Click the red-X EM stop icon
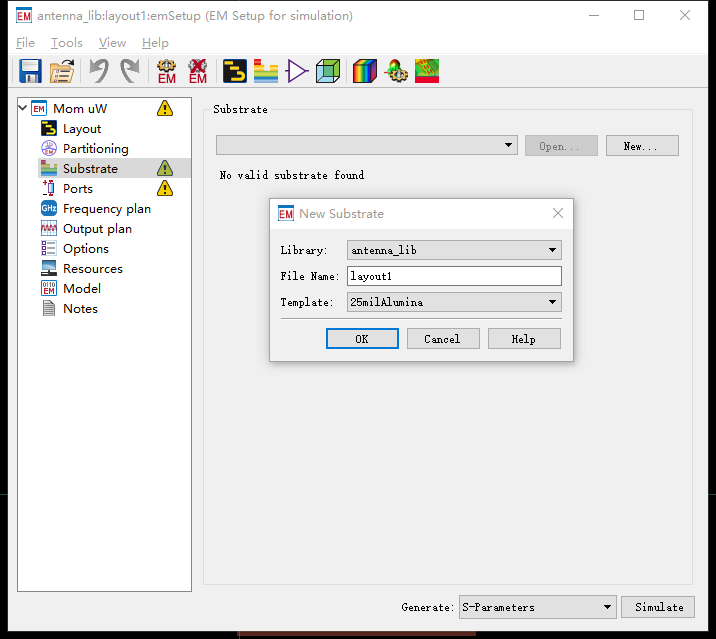Image resolution: width=716 pixels, height=639 pixels. coord(198,71)
